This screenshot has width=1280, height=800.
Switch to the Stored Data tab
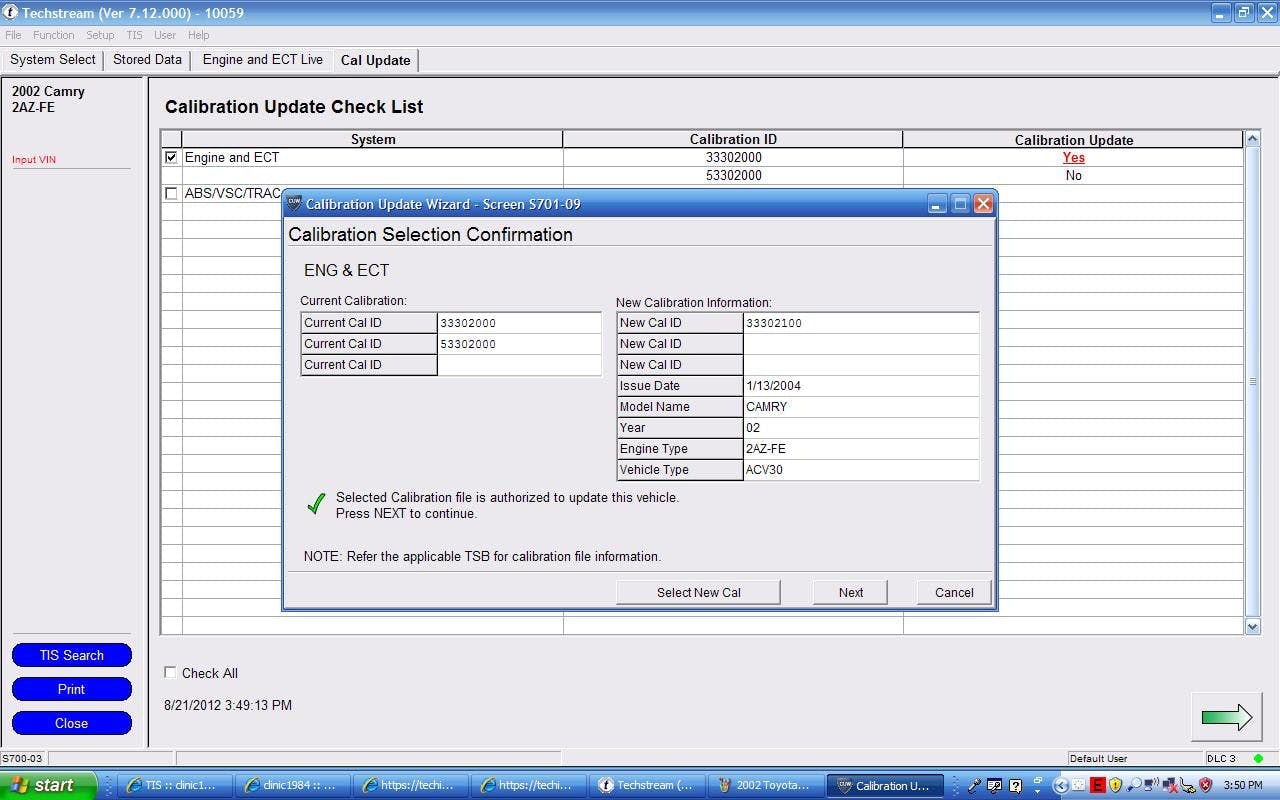[146, 59]
